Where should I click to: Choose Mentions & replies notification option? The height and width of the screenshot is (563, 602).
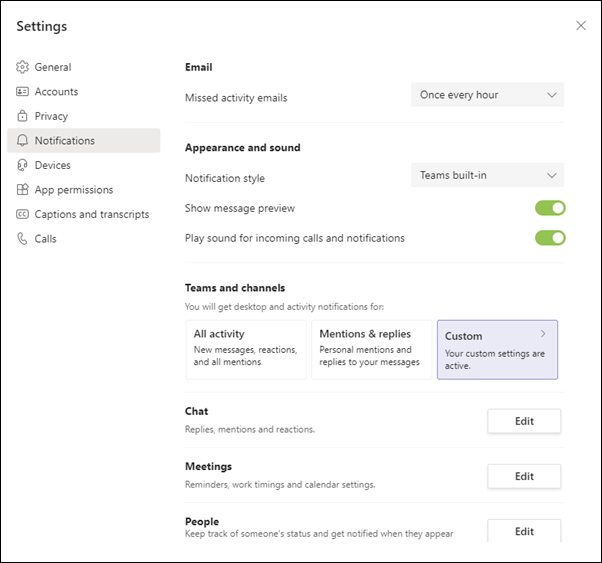click(x=371, y=349)
